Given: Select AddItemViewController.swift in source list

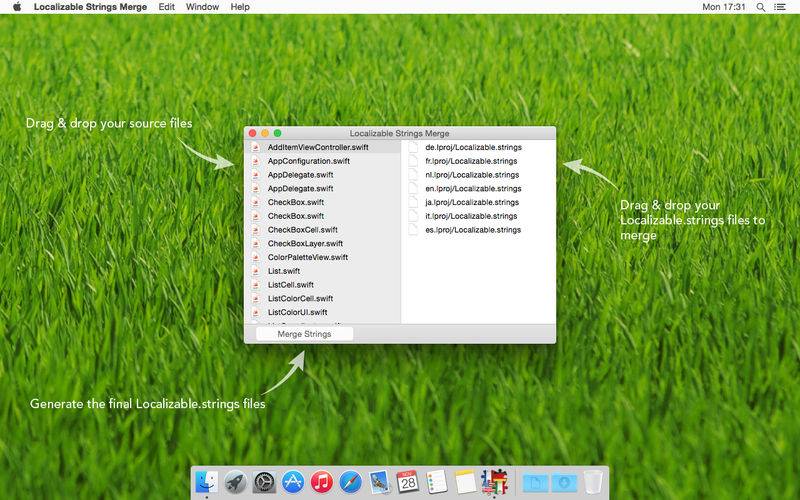Looking at the screenshot, I should coord(322,147).
